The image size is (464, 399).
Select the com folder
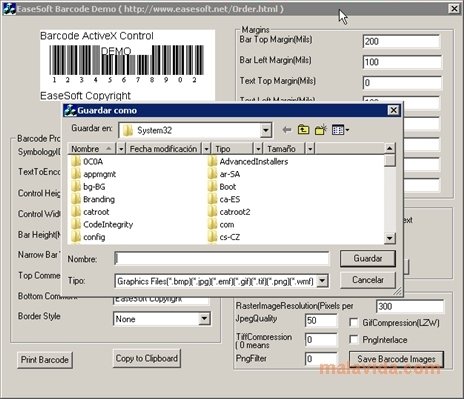click(x=221, y=224)
